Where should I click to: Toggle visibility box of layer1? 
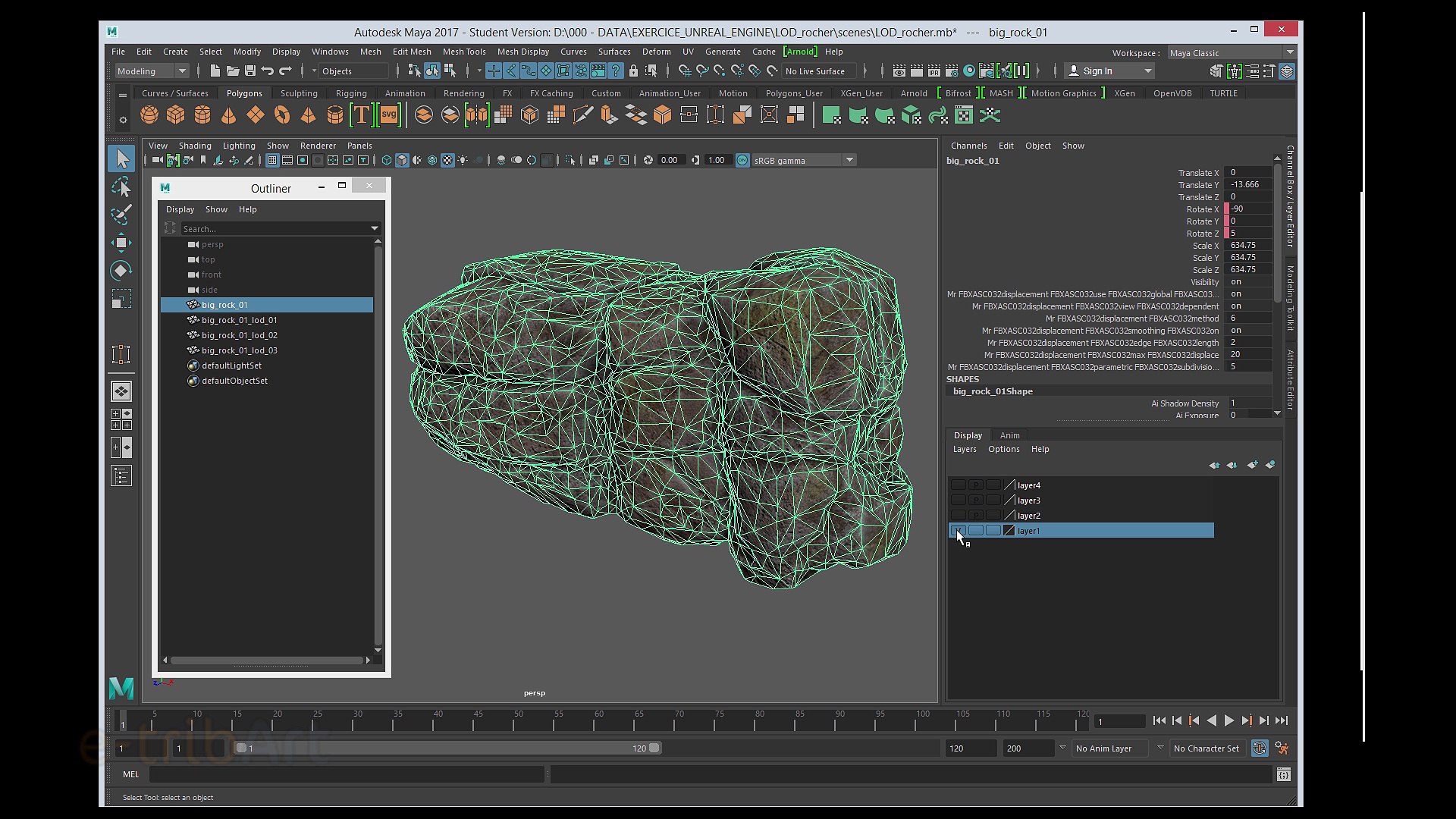coord(959,531)
